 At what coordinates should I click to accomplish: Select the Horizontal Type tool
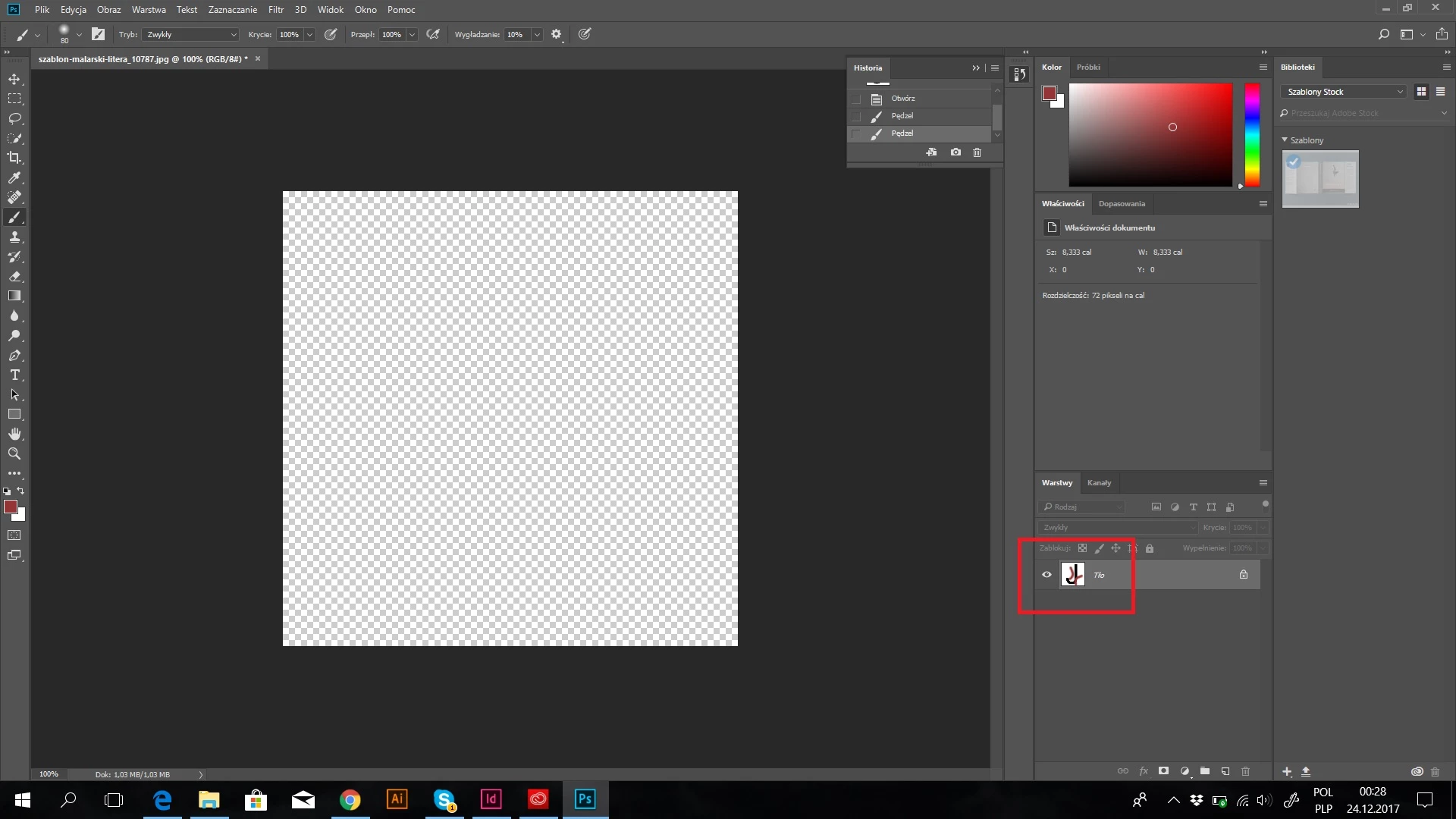point(14,375)
